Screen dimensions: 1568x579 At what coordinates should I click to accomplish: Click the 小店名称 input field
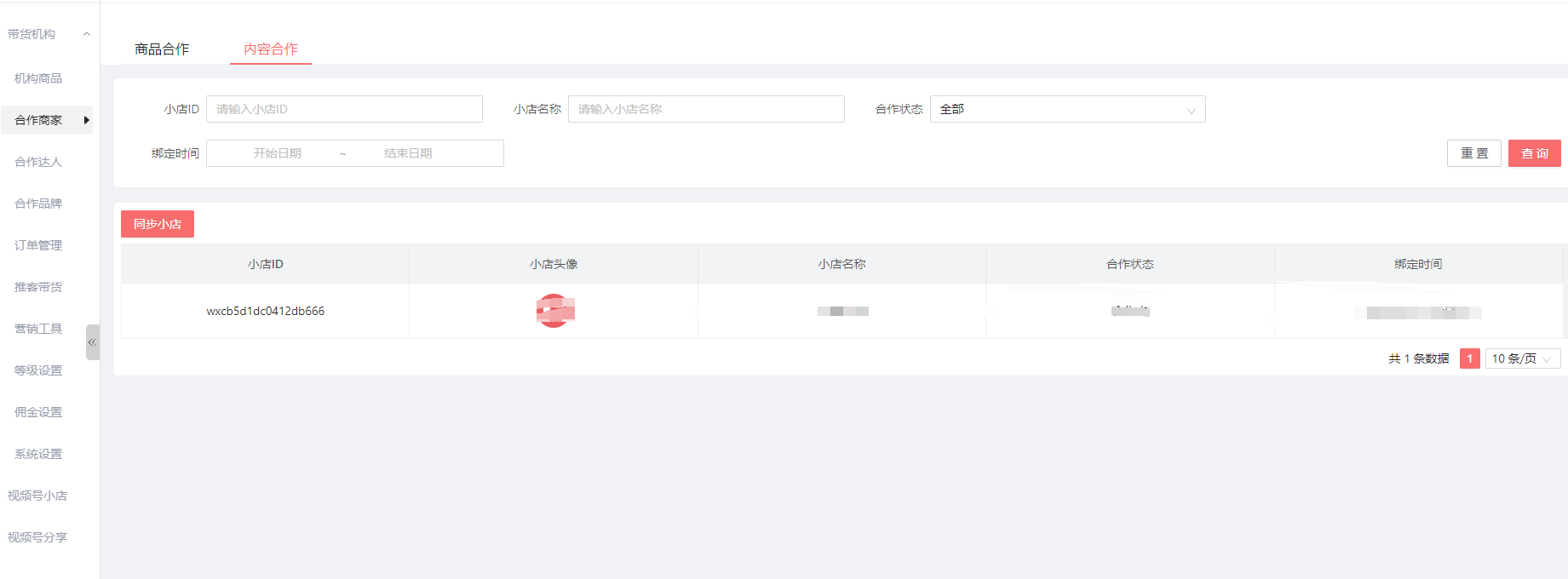tap(706, 109)
